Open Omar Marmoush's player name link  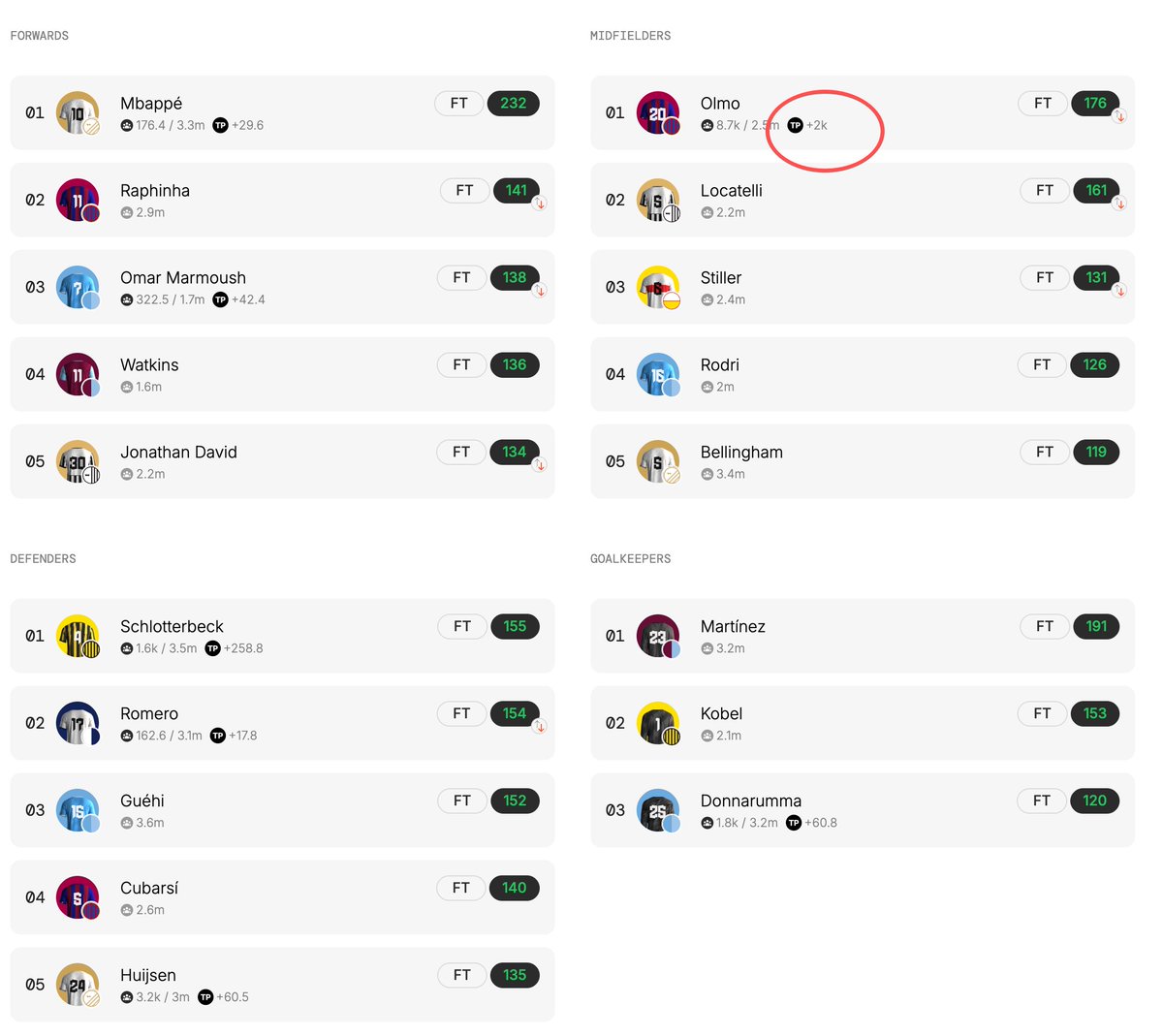(183, 278)
